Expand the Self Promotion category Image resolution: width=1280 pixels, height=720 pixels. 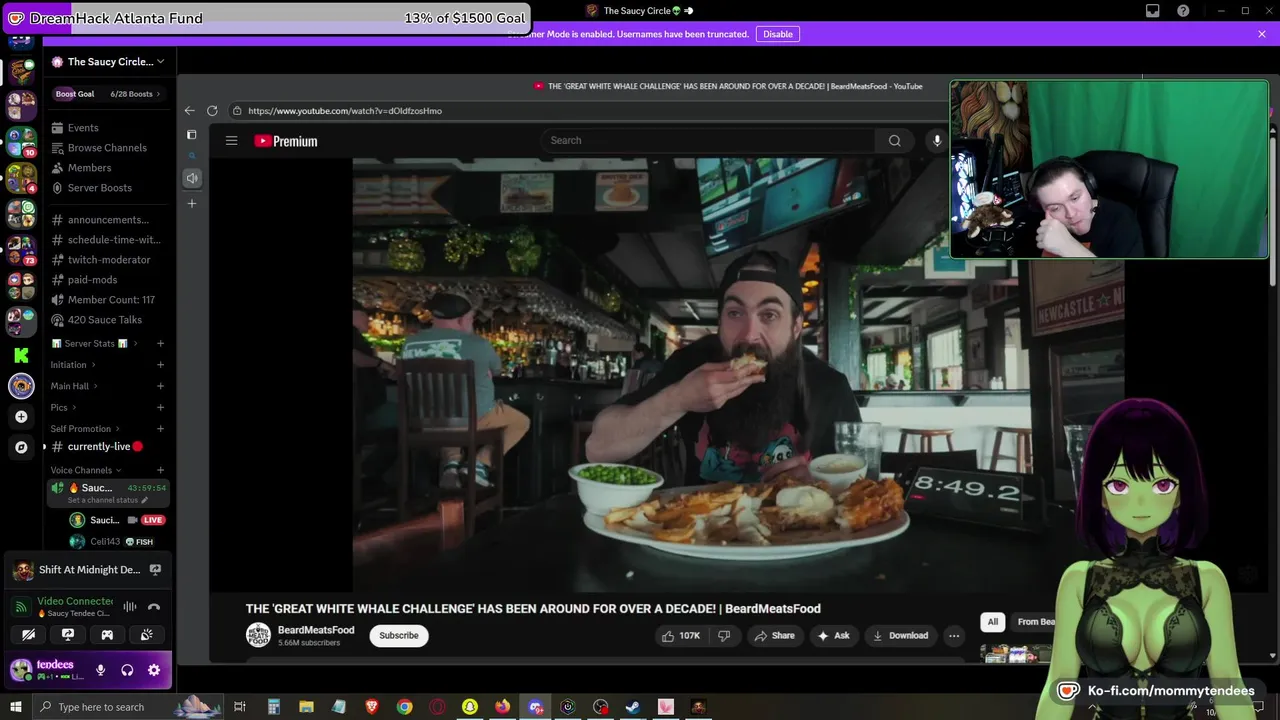coord(86,429)
